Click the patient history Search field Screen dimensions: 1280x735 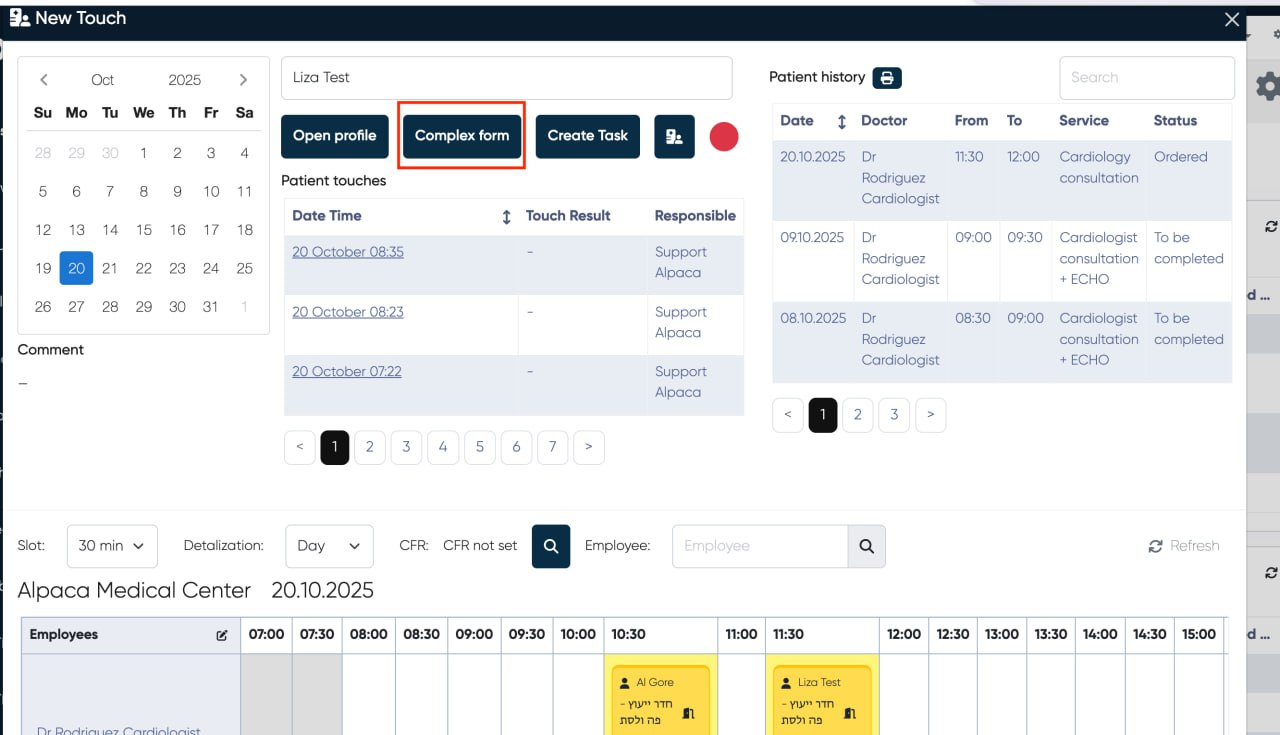pyautogui.click(x=1146, y=78)
